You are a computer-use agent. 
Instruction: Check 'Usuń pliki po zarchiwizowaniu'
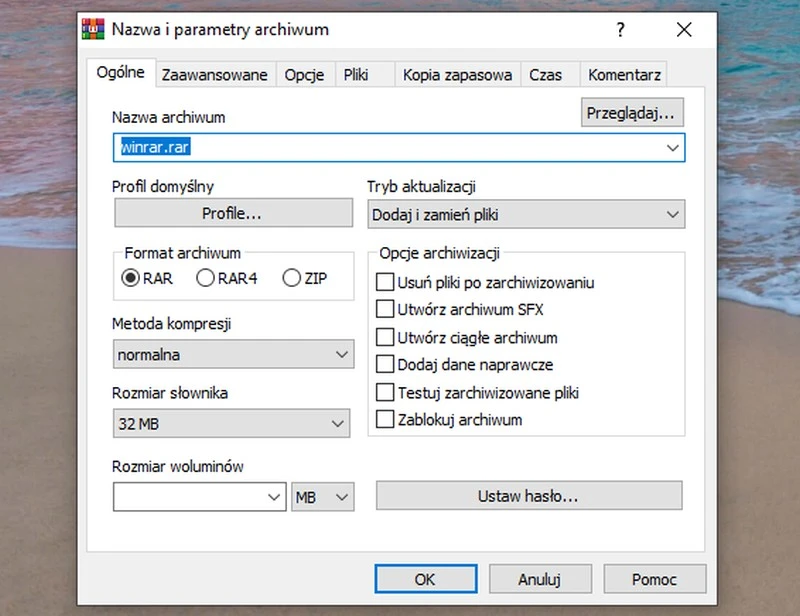tap(383, 283)
